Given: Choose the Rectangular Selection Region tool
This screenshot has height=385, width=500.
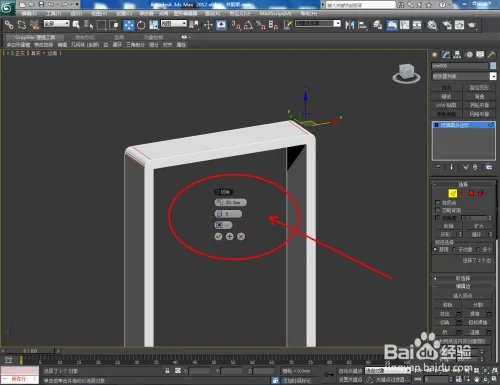Looking at the screenshot, I should (101, 25).
